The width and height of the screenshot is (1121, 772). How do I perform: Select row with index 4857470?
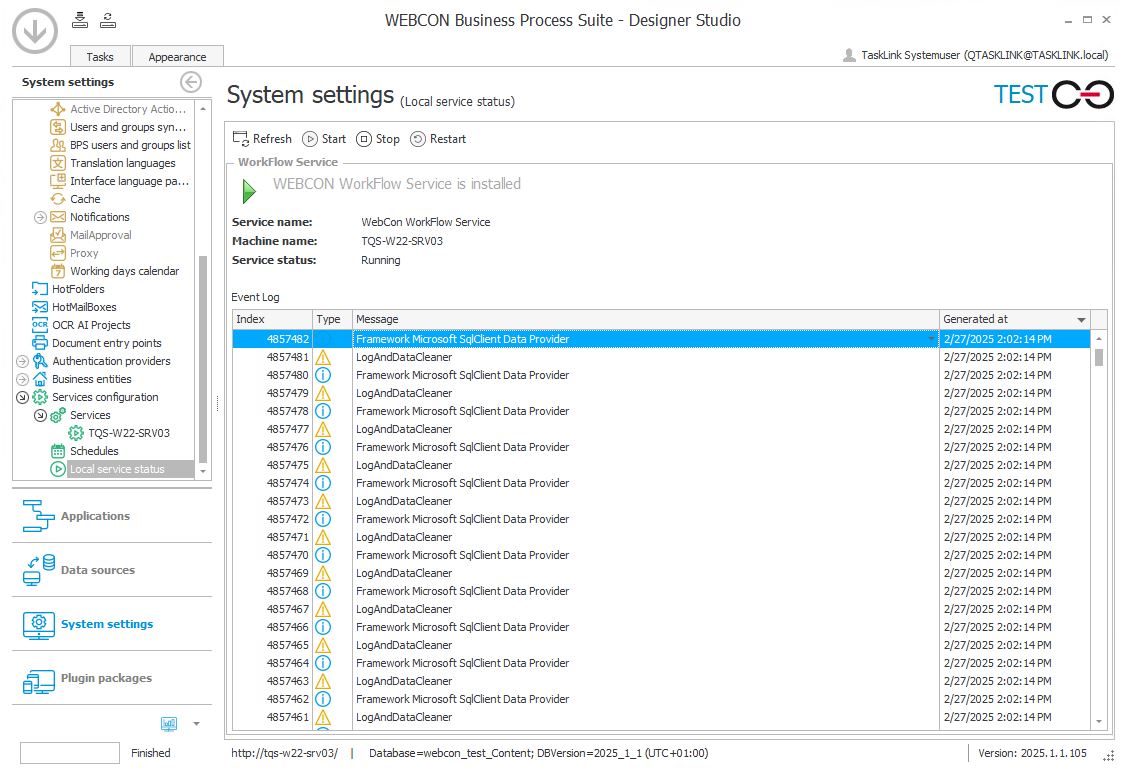pos(661,555)
